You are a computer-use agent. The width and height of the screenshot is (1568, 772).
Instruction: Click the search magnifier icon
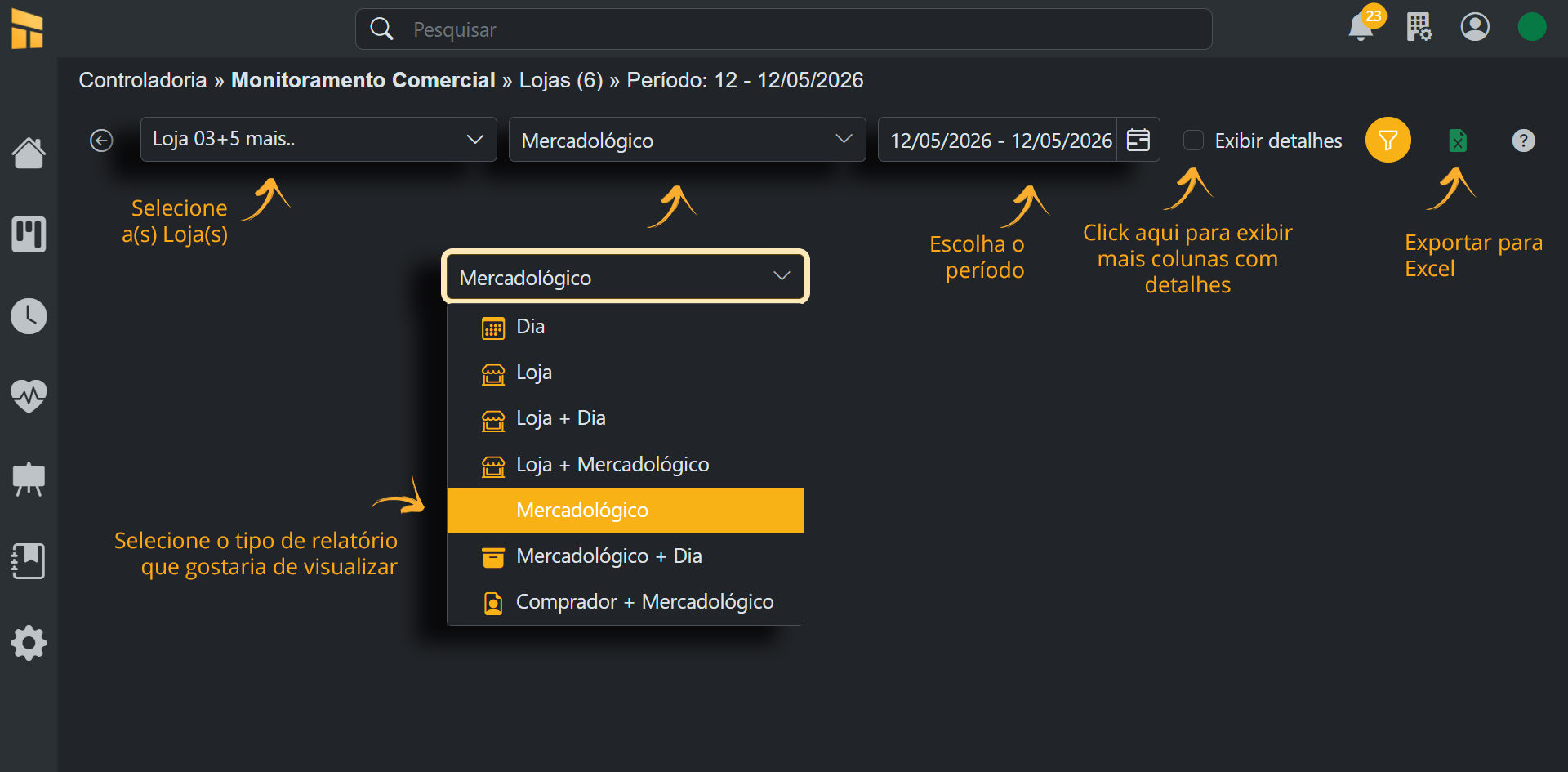(x=381, y=29)
